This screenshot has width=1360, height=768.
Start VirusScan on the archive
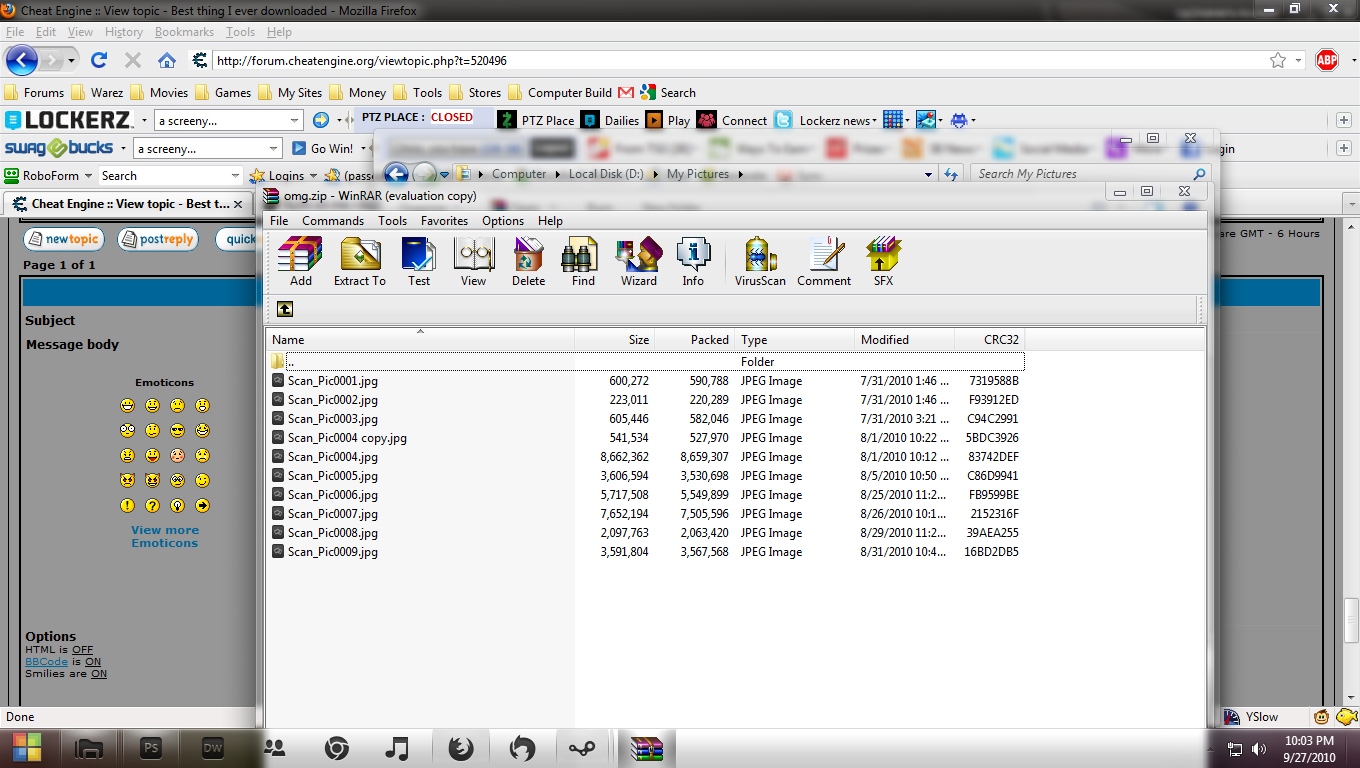(x=760, y=262)
